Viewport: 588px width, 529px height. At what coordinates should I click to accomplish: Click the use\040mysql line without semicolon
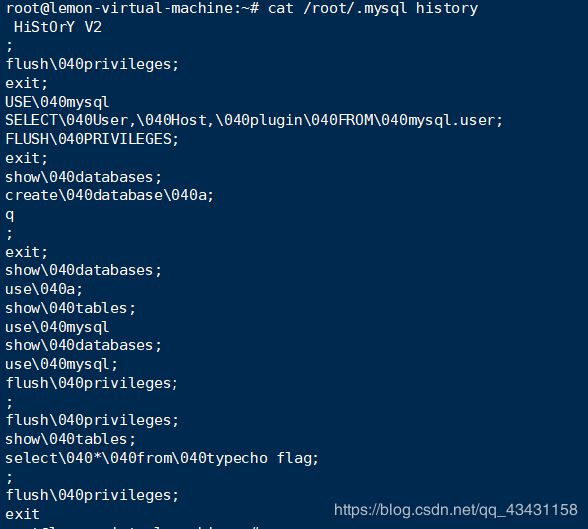(57, 327)
